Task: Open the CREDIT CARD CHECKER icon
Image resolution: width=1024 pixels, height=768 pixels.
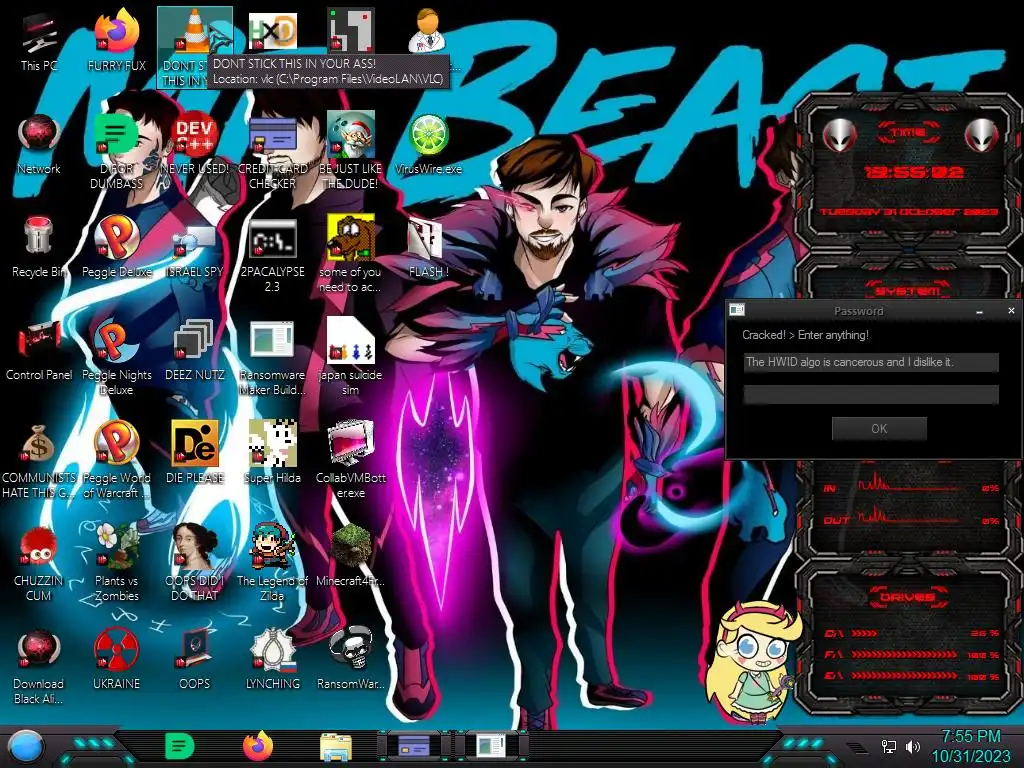Action: pos(272,152)
